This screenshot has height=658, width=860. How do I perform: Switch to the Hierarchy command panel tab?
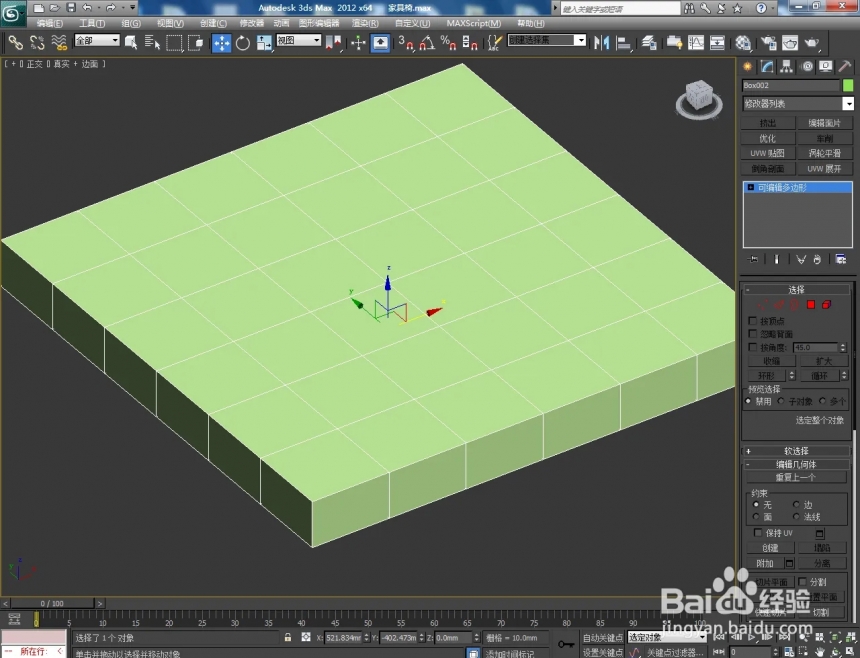tap(787, 66)
